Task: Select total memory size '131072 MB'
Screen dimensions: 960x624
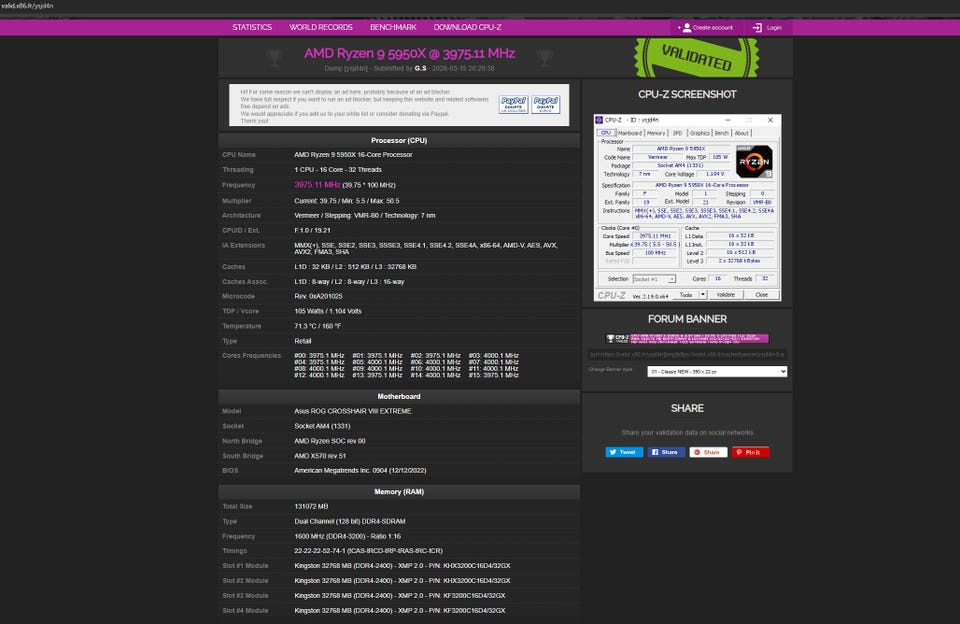Action: tap(311, 506)
